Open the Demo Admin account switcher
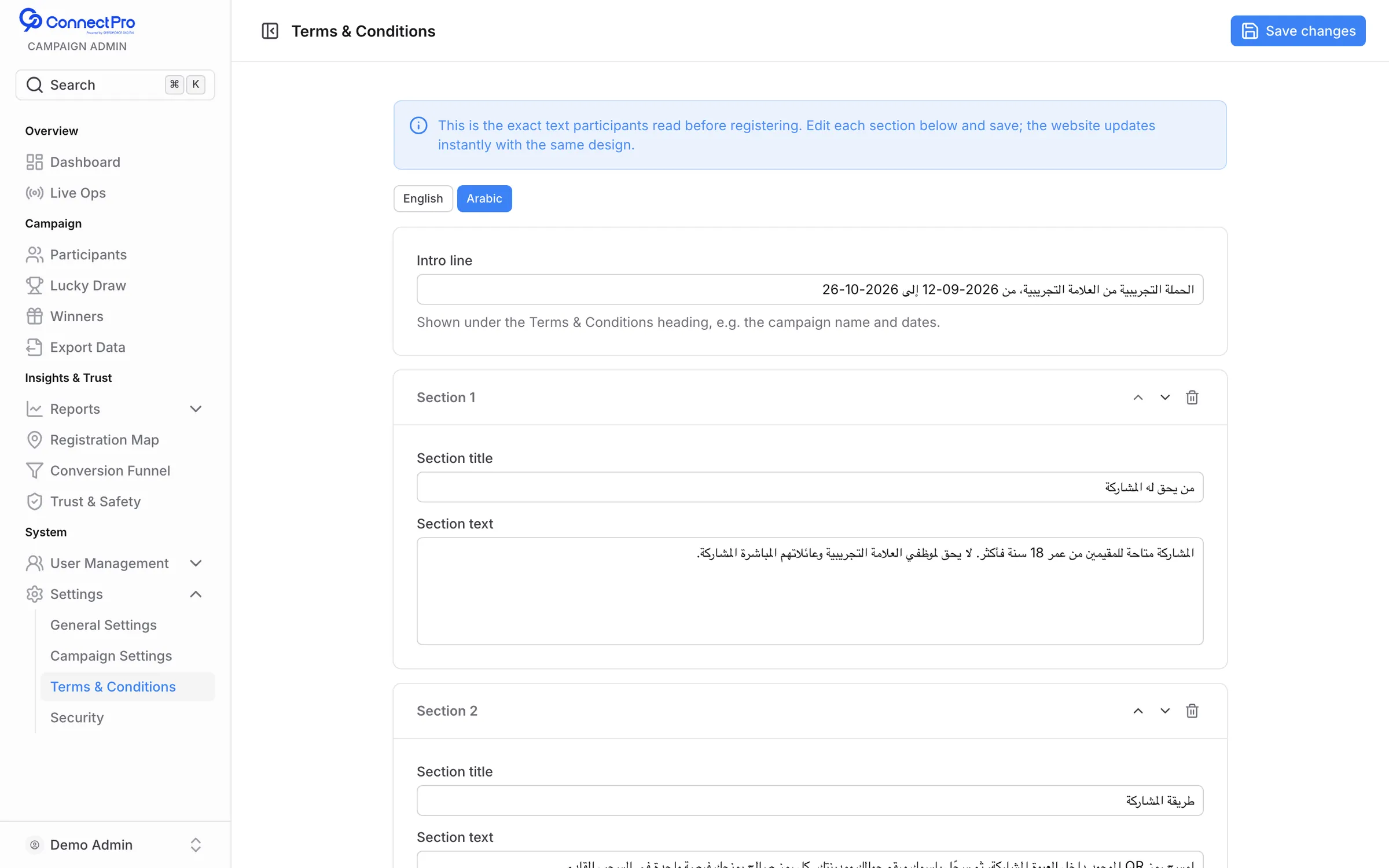Viewport: 1389px width, 868px height. point(115,845)
